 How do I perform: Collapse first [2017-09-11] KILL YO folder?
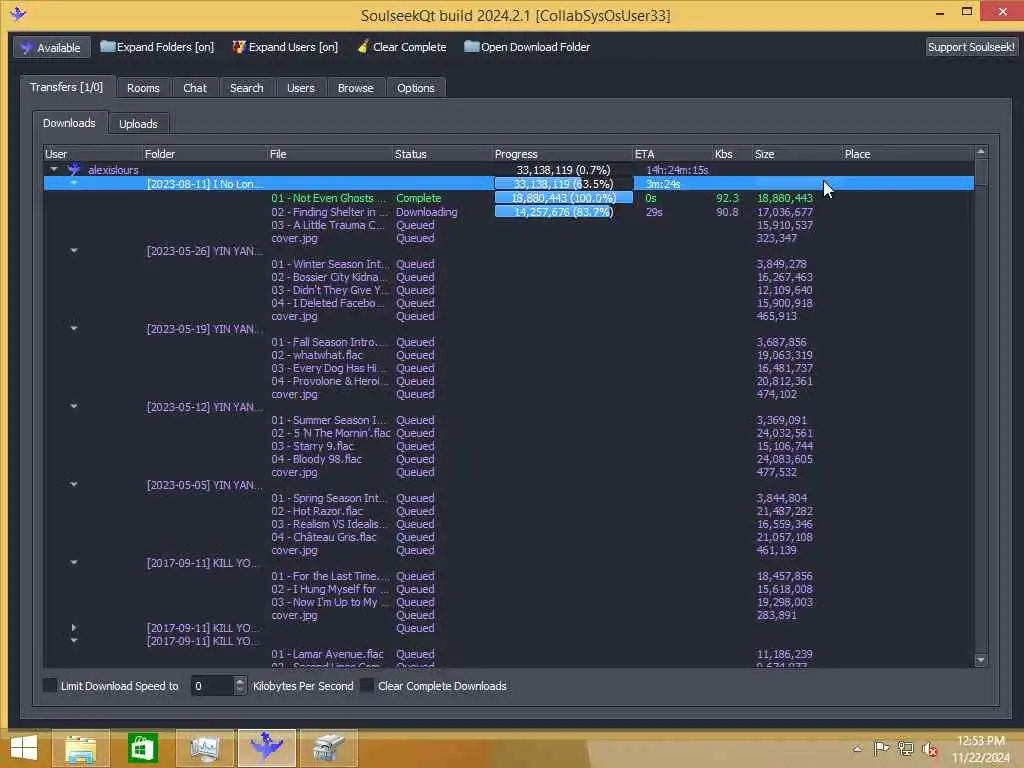pyautogui.click(x=74, y=562)
